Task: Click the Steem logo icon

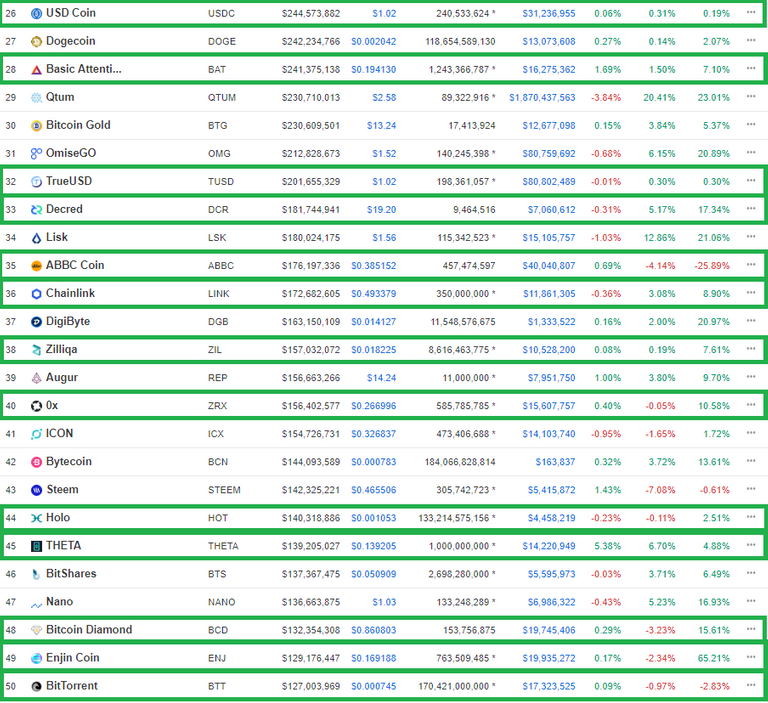Action: tap(36, 490)
